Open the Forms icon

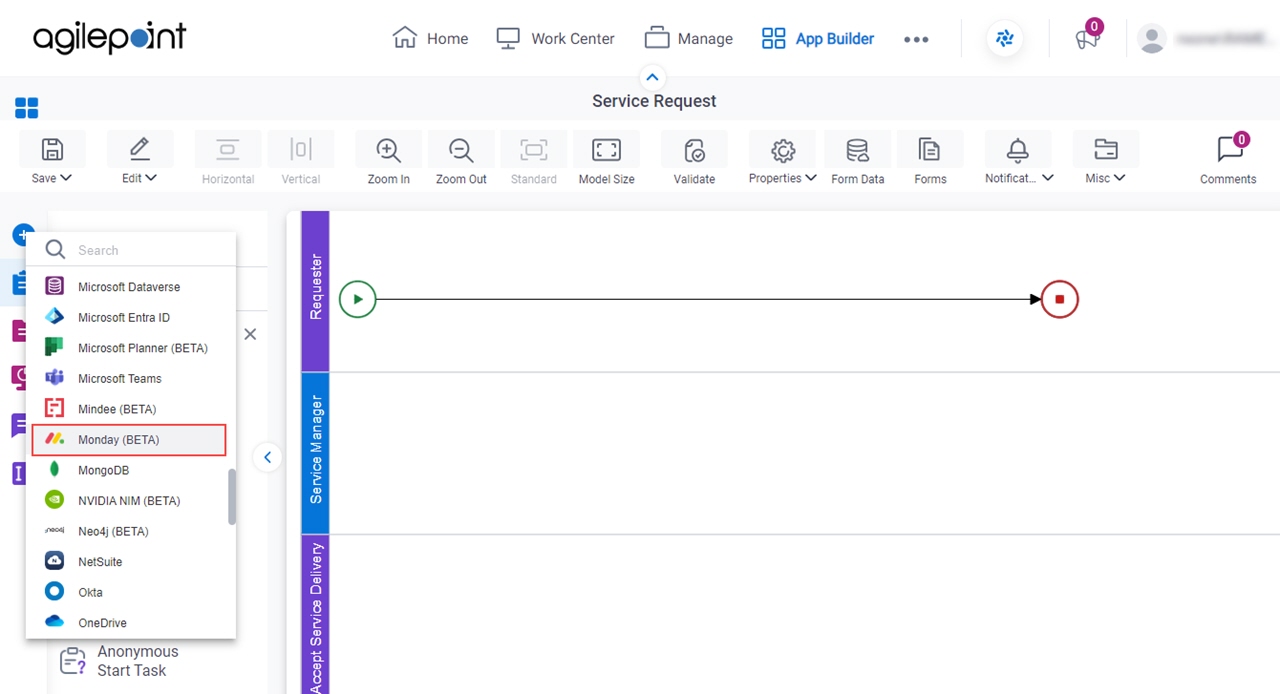tap(930, 150)
